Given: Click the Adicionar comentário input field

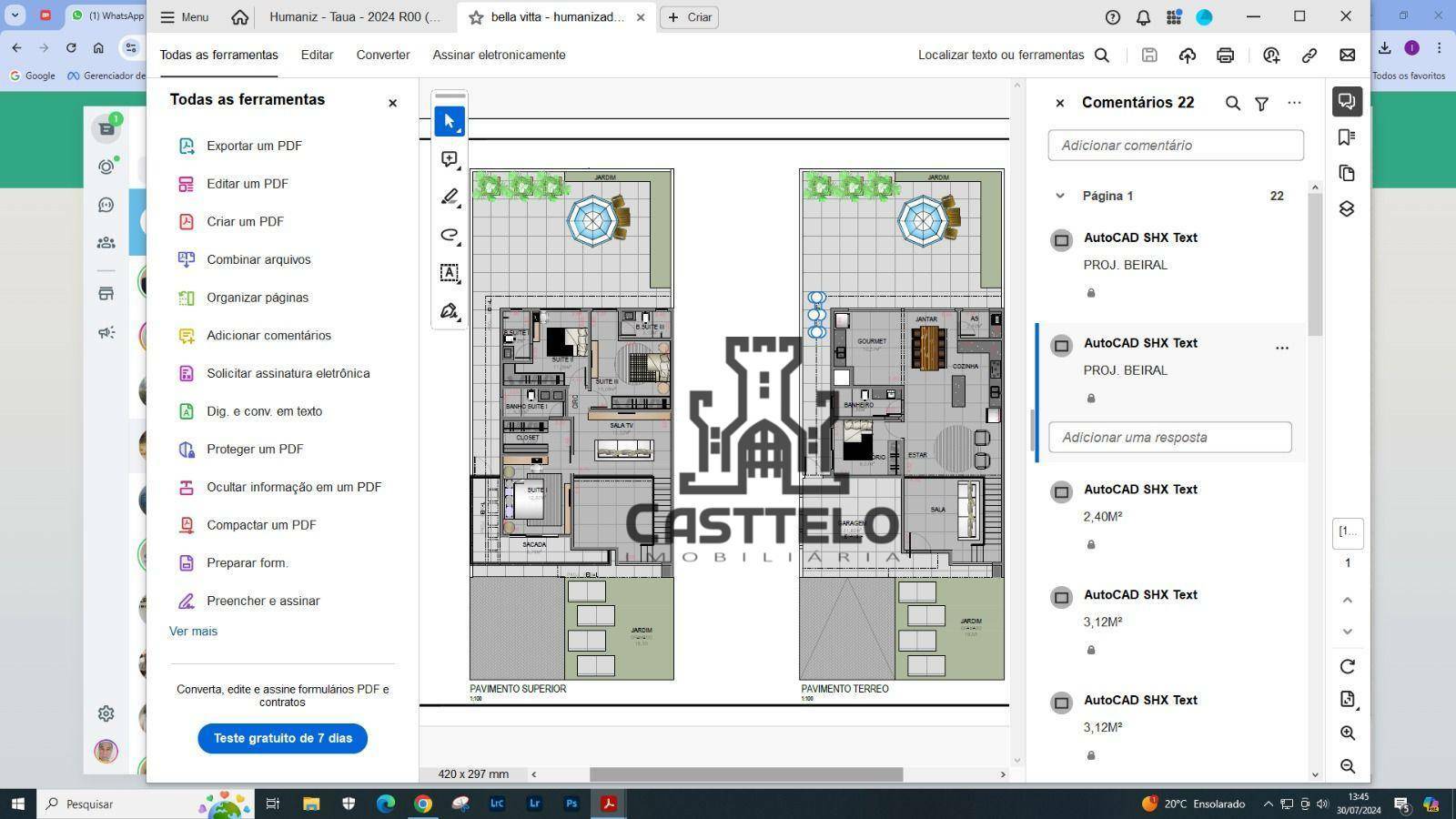Looking at the screenshot, I should [1176, 146].
